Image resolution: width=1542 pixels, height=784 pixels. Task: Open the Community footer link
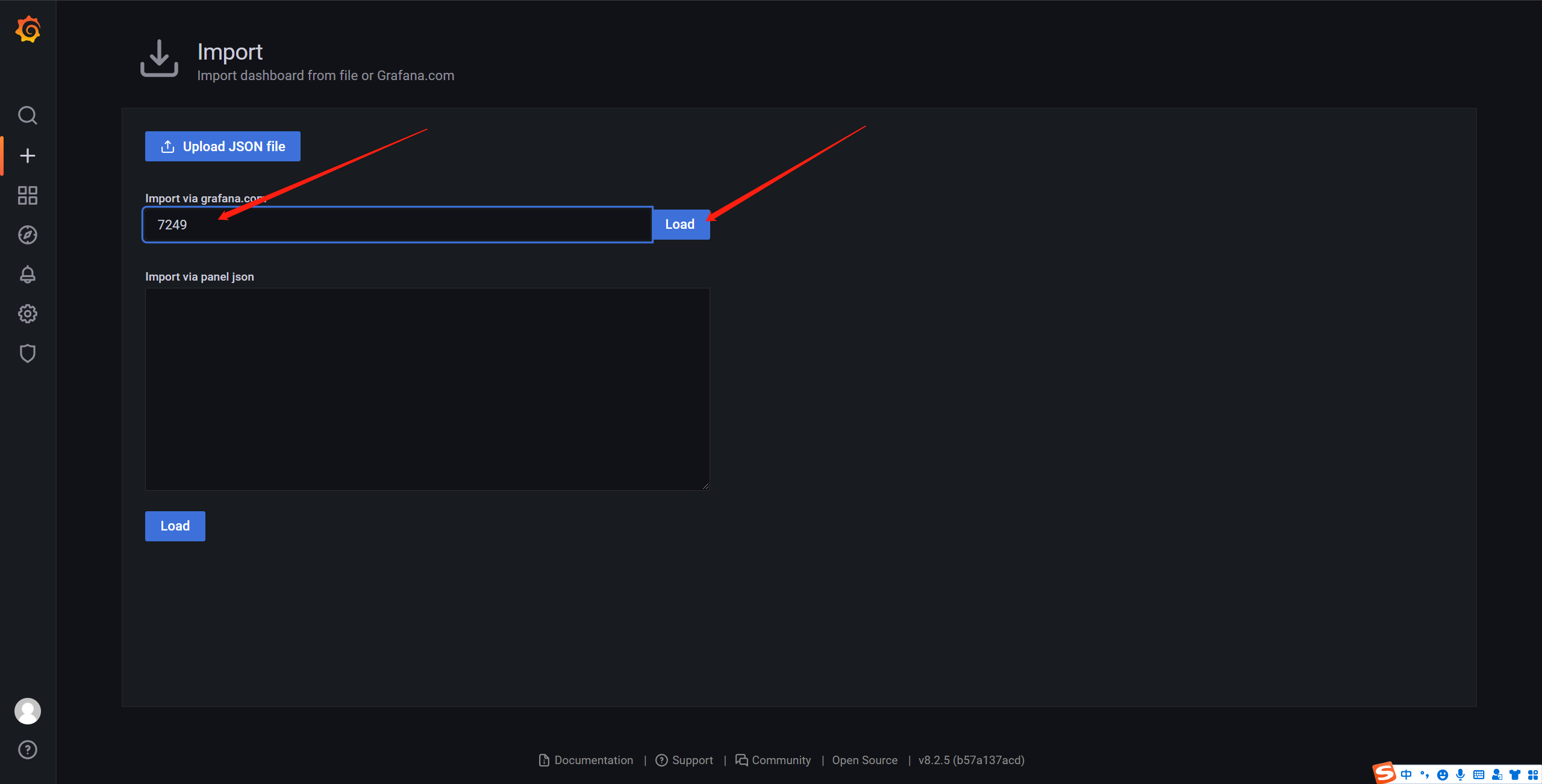click(781, 761)
